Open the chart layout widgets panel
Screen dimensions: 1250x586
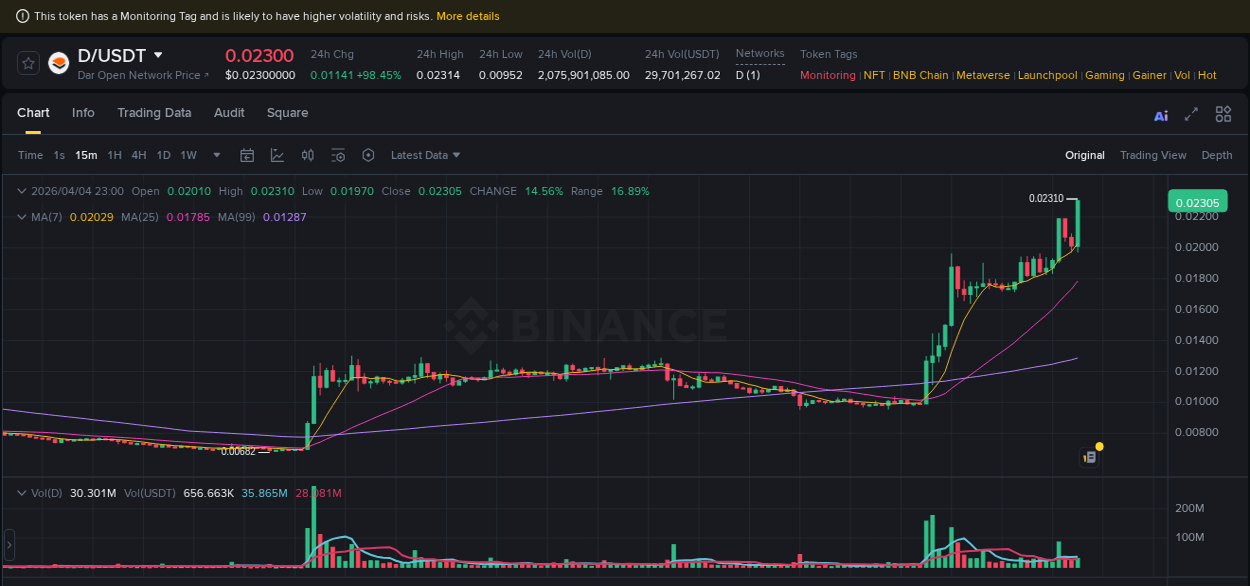point(1223,114)
